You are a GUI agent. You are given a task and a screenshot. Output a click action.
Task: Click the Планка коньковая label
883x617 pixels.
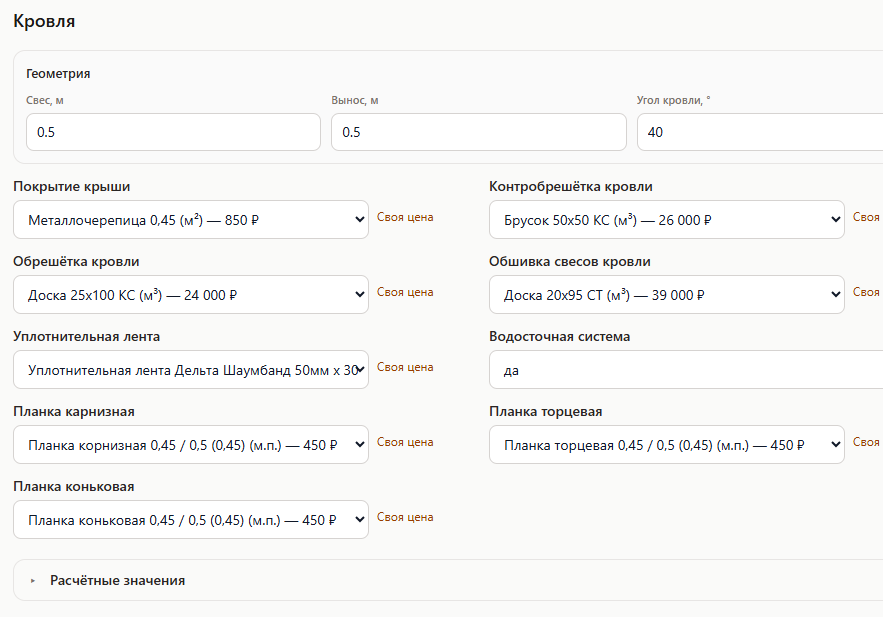74,486
